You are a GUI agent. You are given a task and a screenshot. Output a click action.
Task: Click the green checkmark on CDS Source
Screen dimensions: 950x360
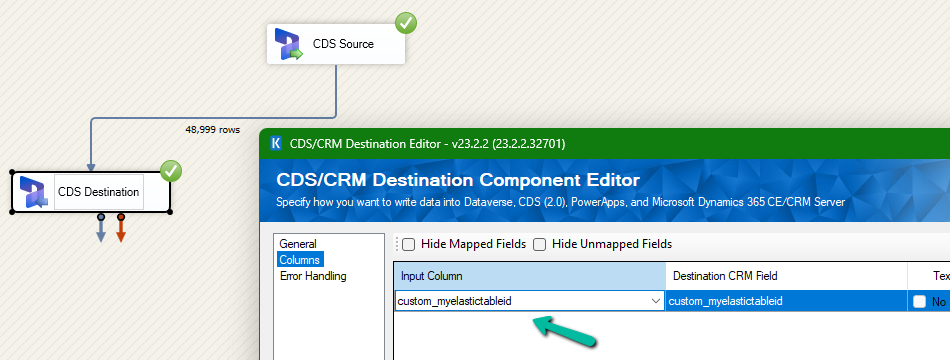click(406, 24)
